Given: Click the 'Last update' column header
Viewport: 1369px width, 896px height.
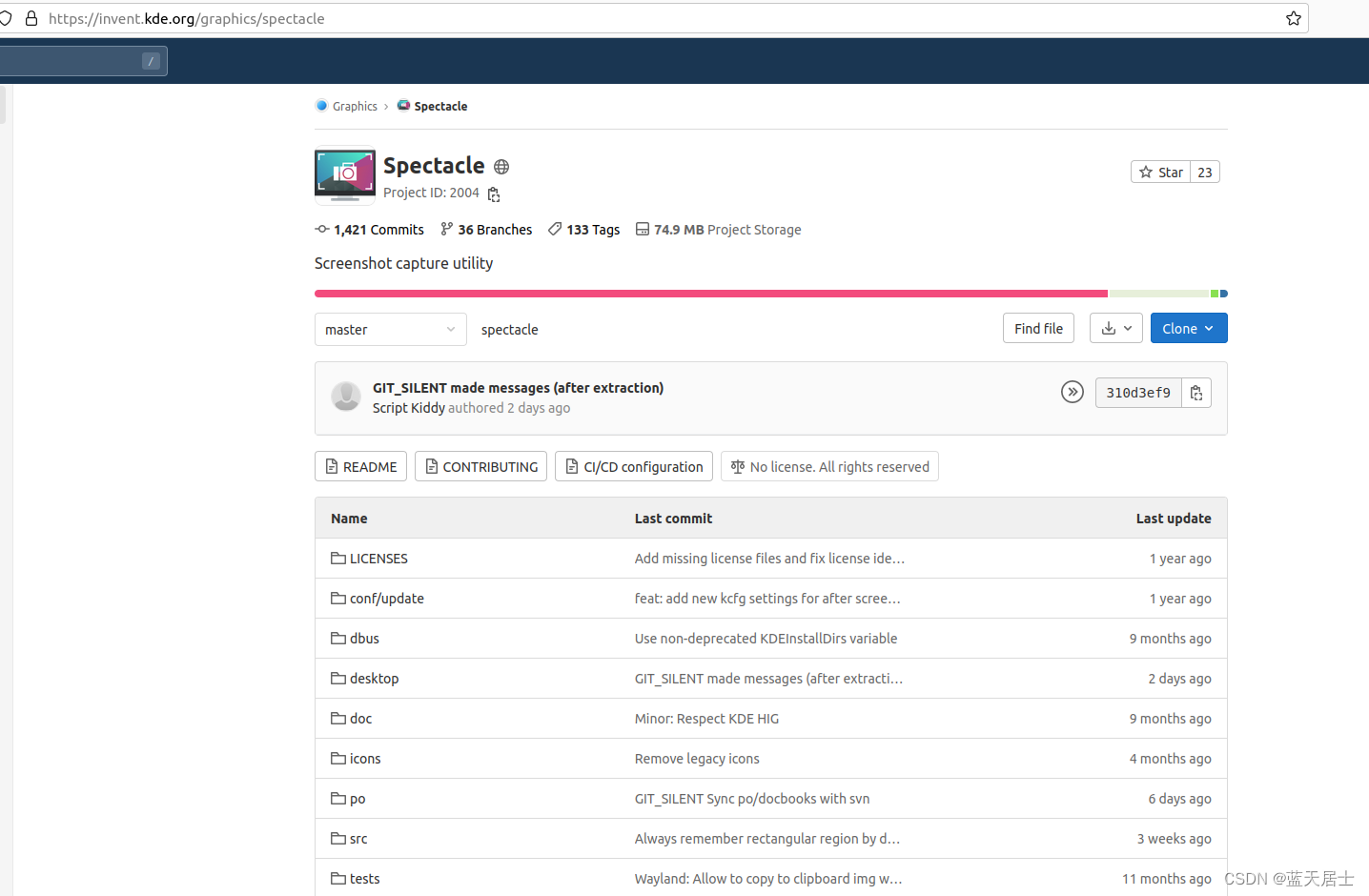Looking at the screenshot, I should (1174, 519).
